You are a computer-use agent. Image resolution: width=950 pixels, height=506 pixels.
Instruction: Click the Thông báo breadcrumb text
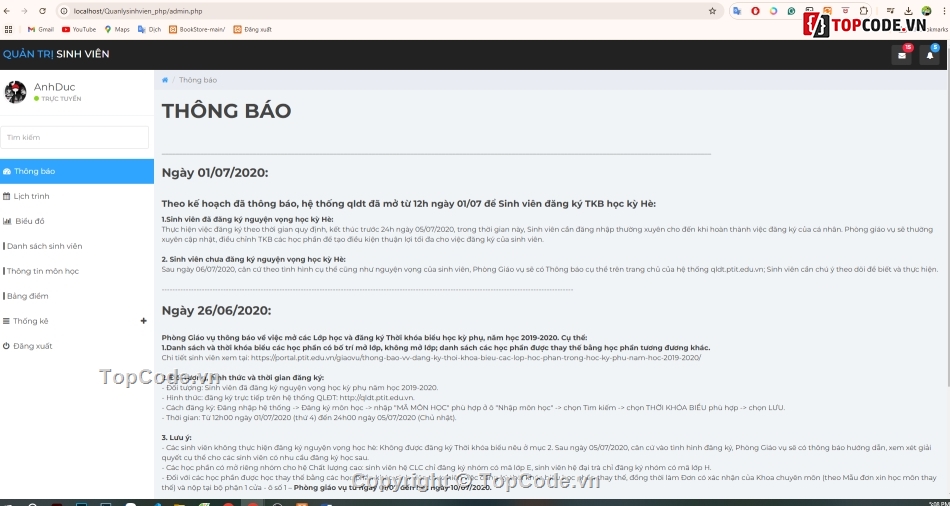pos(198,80)
